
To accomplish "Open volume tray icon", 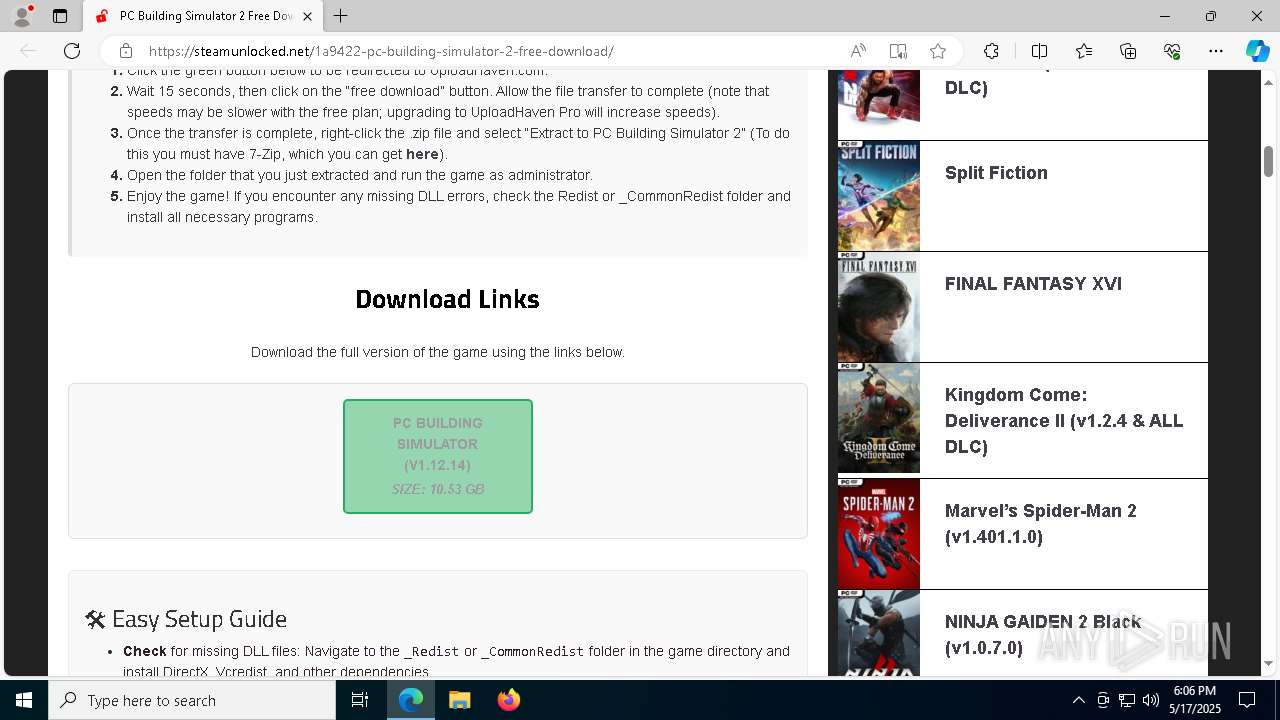I will coord(1150,700).
